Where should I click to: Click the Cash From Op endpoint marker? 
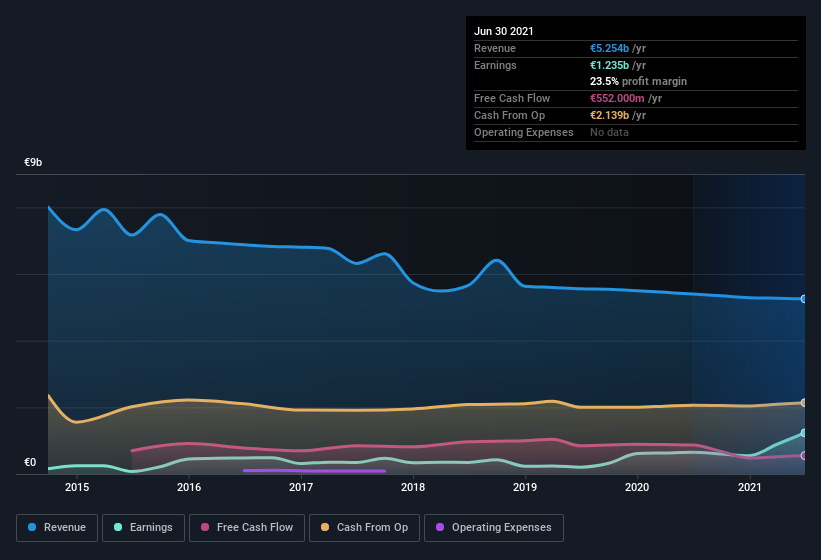point(803,402)
